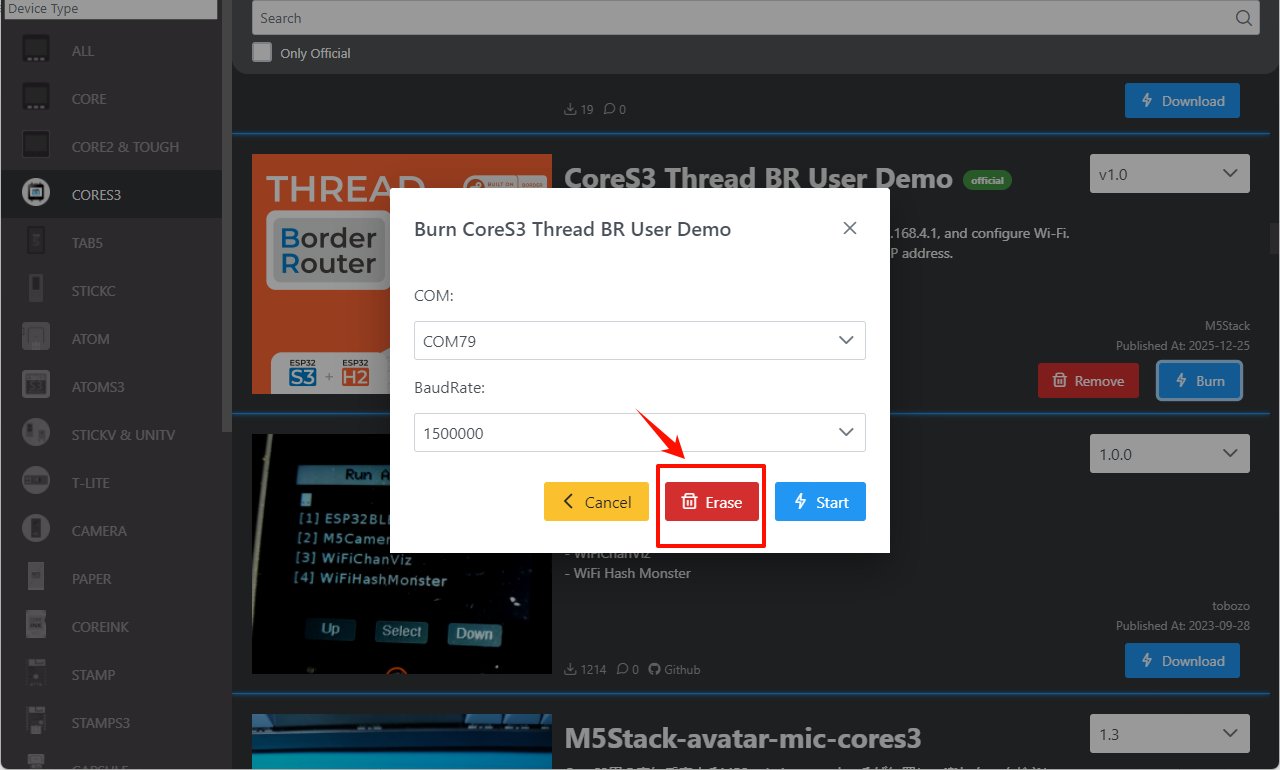Choose the ATOMS3 device icon
Viewport: 1280px width, 770px height.
tap(37, 387)
